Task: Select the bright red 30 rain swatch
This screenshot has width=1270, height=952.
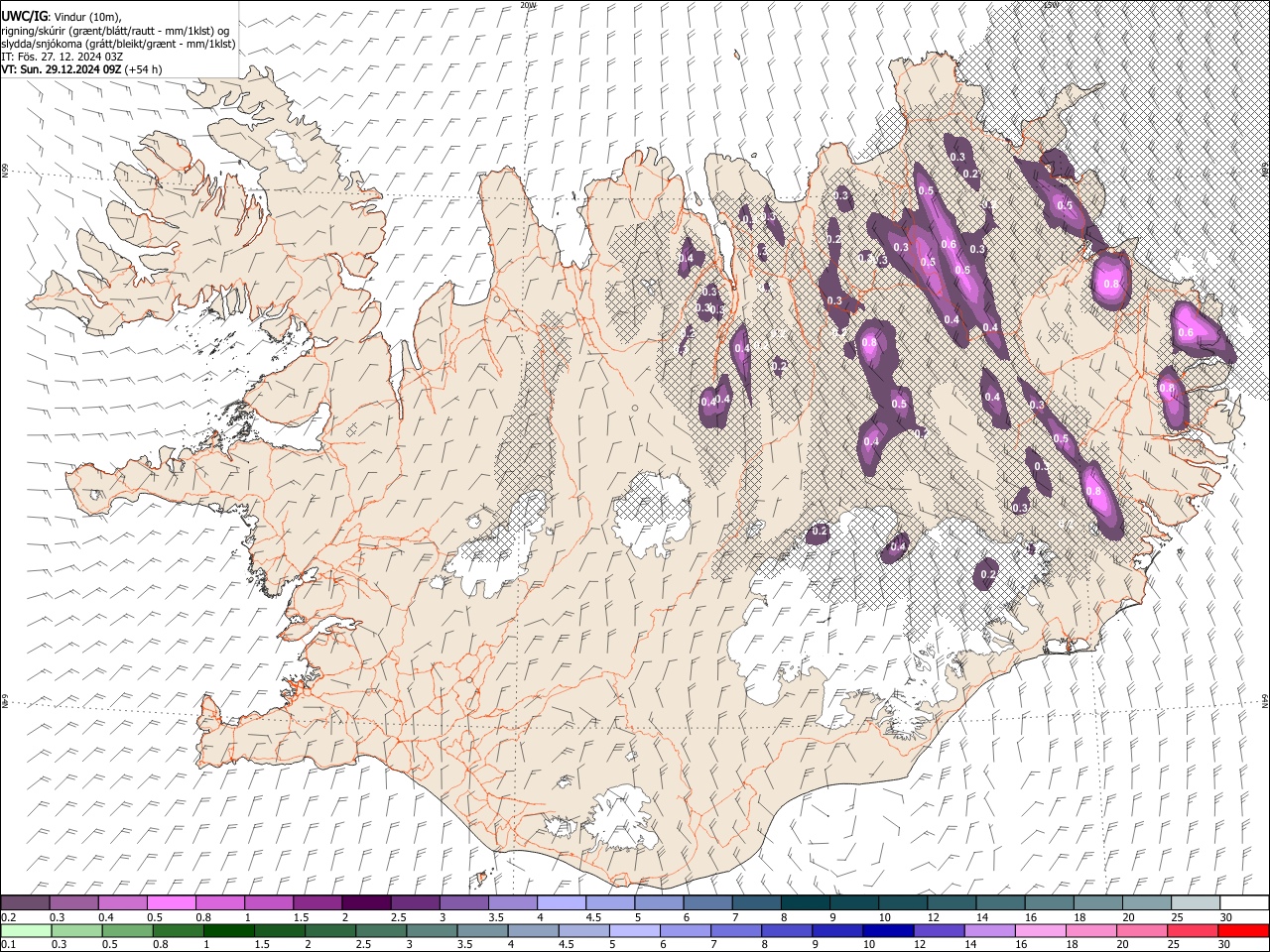Action: pos(1242,930)
